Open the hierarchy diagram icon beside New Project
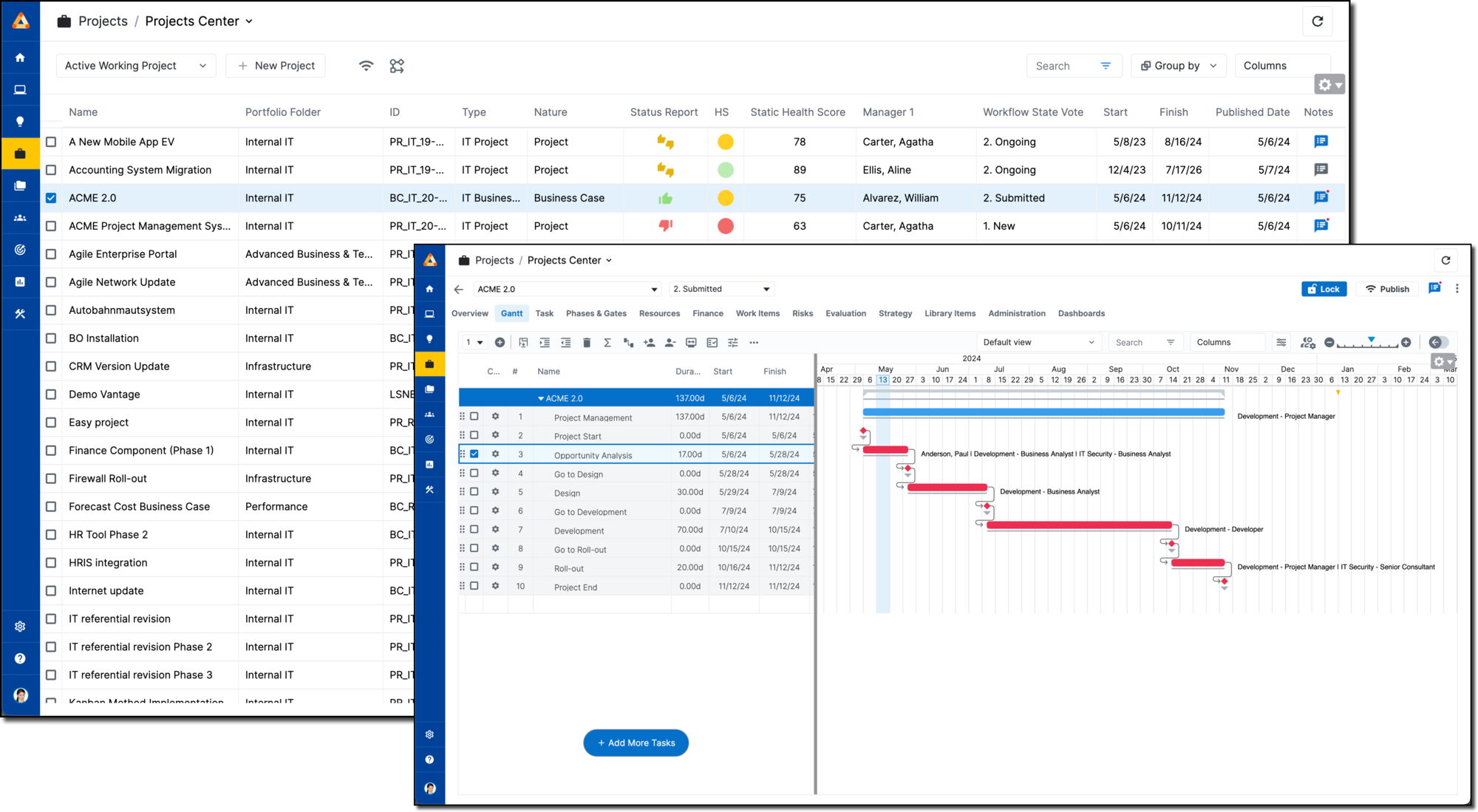Viewport: 1478px width, 812px height. click(x=397, y=66)
